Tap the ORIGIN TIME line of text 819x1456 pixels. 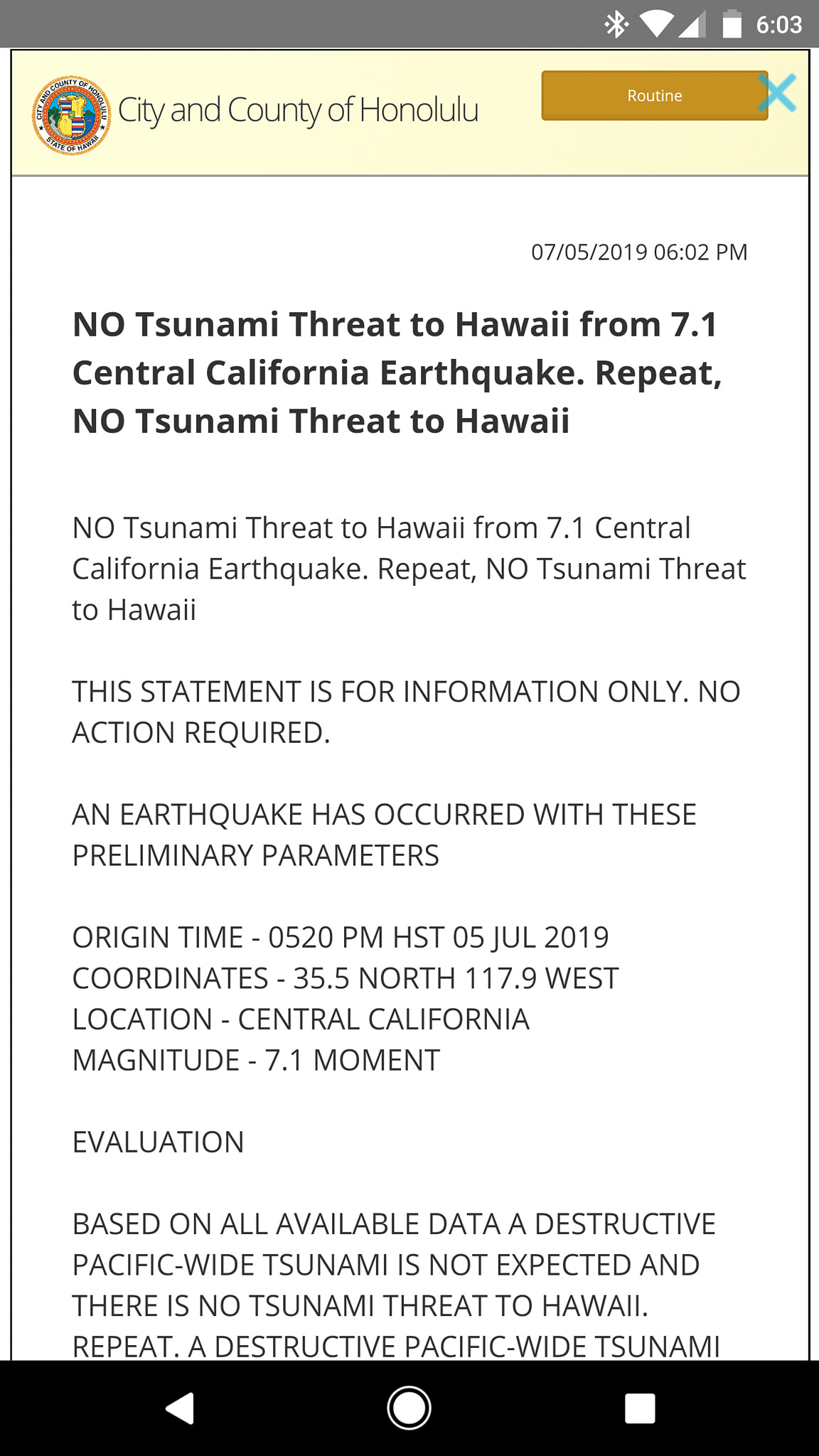[341, 937]
